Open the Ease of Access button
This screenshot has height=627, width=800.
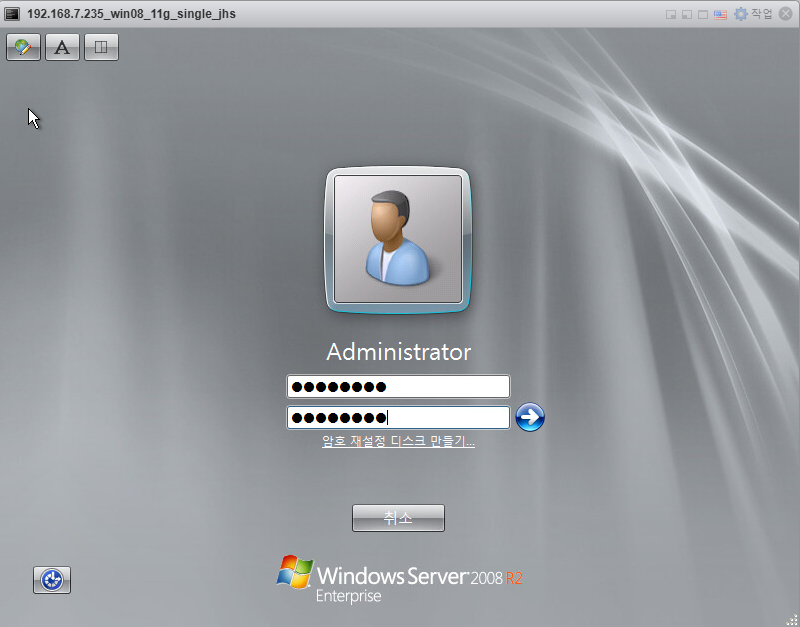pyautogui.click(x=52, y=580)
